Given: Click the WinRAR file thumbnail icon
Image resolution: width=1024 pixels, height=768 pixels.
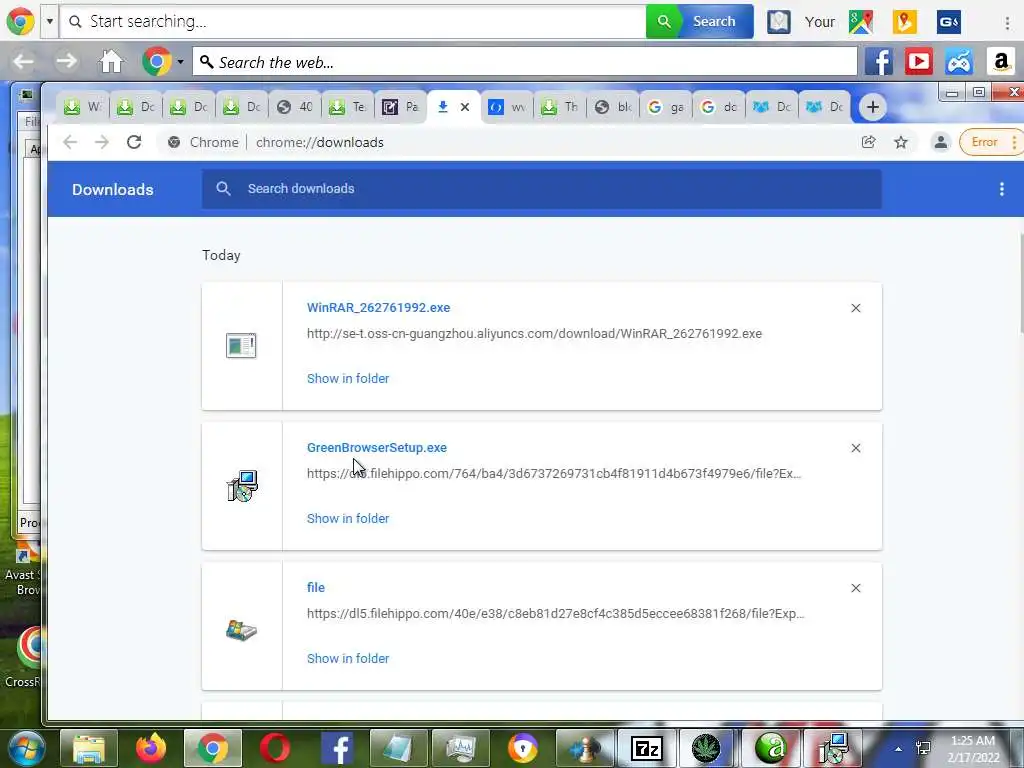Looking at the screenshot, I should 241,345.
